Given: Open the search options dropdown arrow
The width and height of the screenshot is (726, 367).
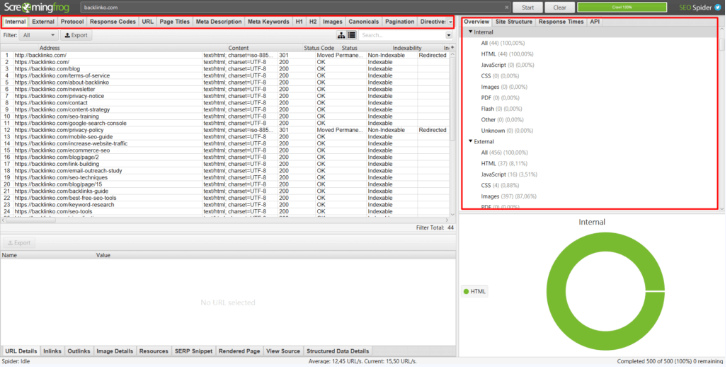Looking at the screenshot, I should [x=449, y=35].
